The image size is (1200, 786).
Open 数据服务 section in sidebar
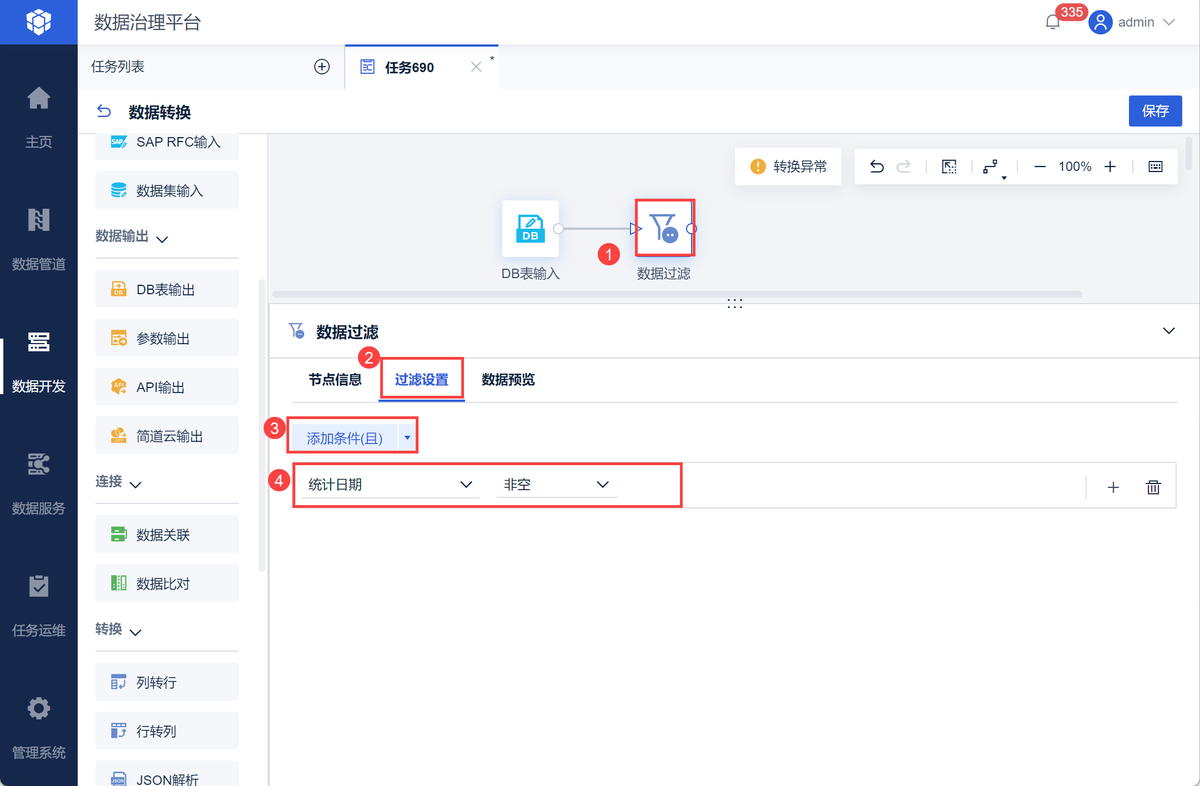pos(38,483)
